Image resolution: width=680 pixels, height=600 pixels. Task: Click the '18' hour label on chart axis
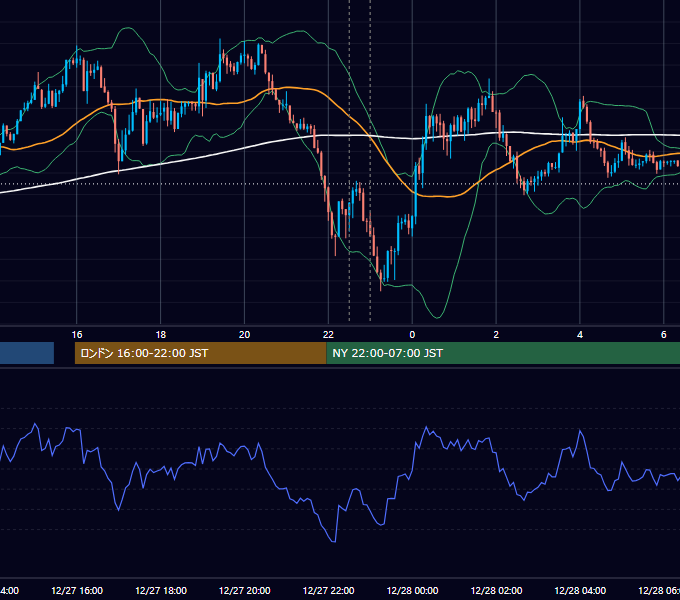(160, 335)
